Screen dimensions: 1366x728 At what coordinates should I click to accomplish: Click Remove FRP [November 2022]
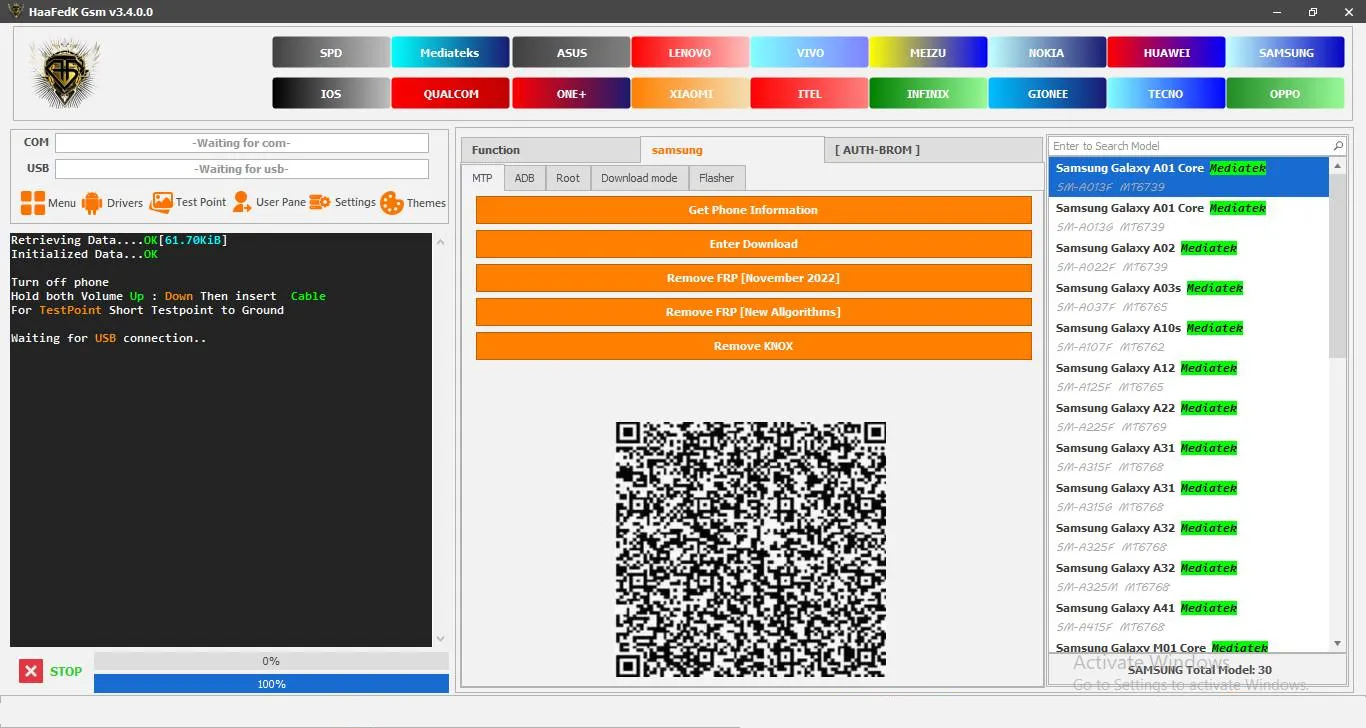pyautogui.click(x=753, y=278)
